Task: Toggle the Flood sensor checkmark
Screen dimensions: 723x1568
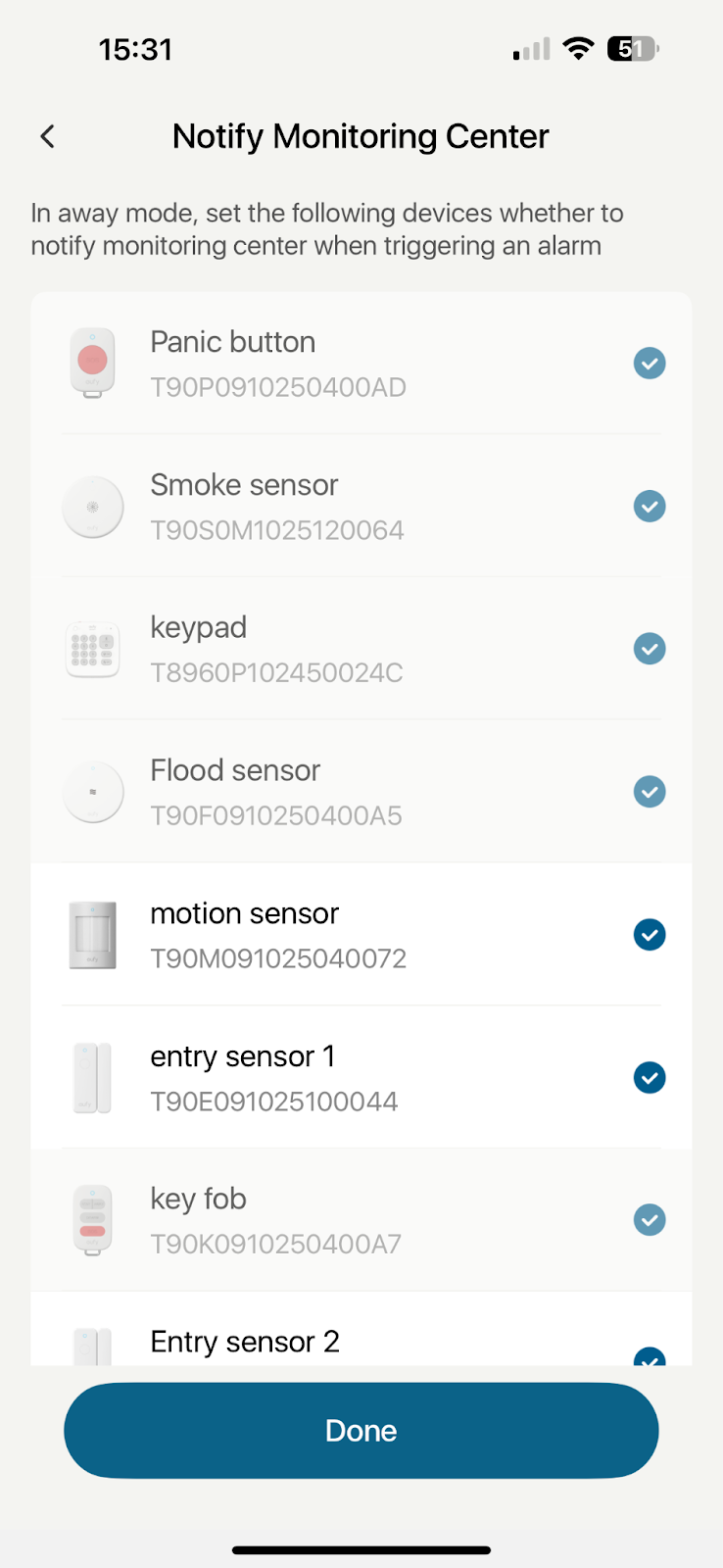Action: [x=649, y=792]
